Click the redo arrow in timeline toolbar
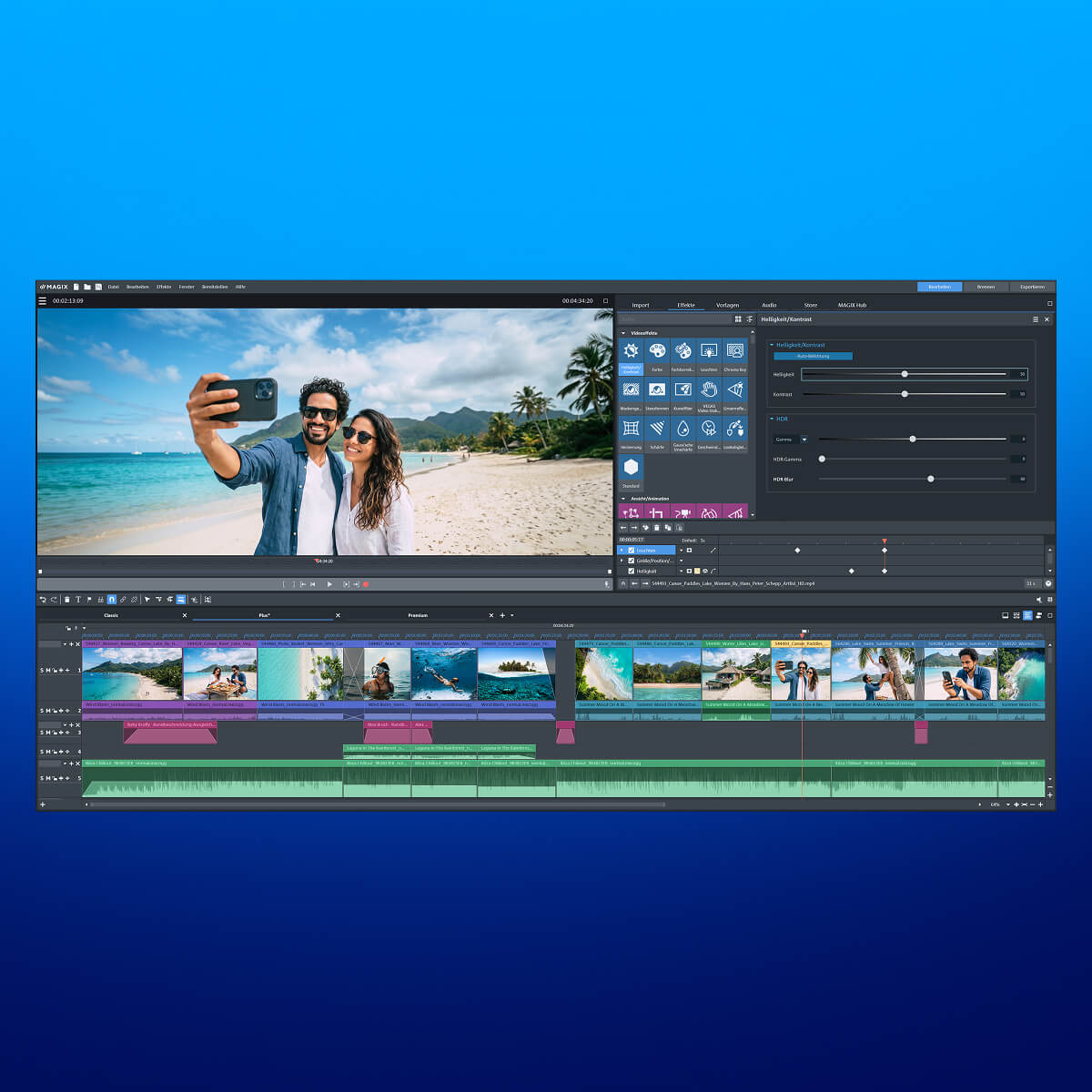This screenshot has width=1092, height=1092. point(54,600)
